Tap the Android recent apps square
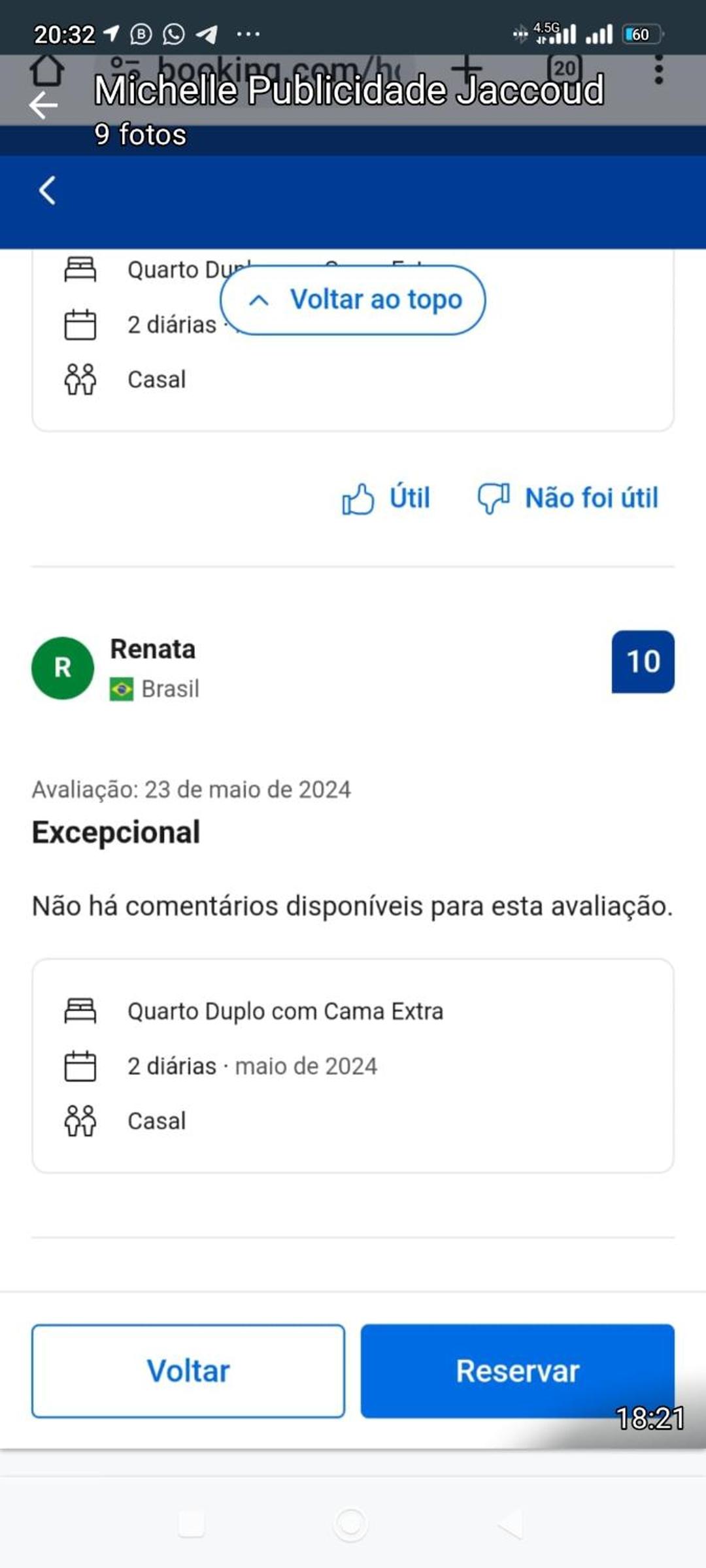 [x=192, y=1524]
